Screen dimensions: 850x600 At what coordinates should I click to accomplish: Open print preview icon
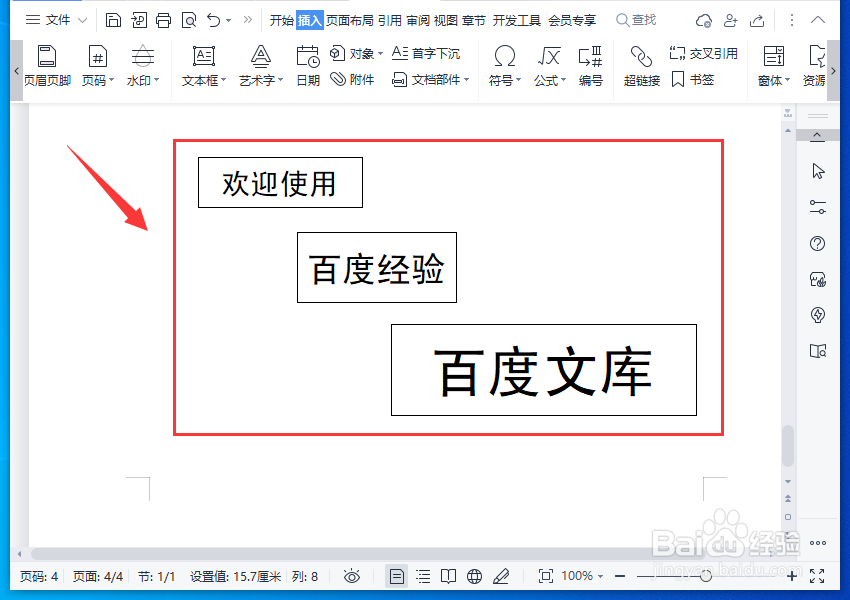[x=189, y=21]
